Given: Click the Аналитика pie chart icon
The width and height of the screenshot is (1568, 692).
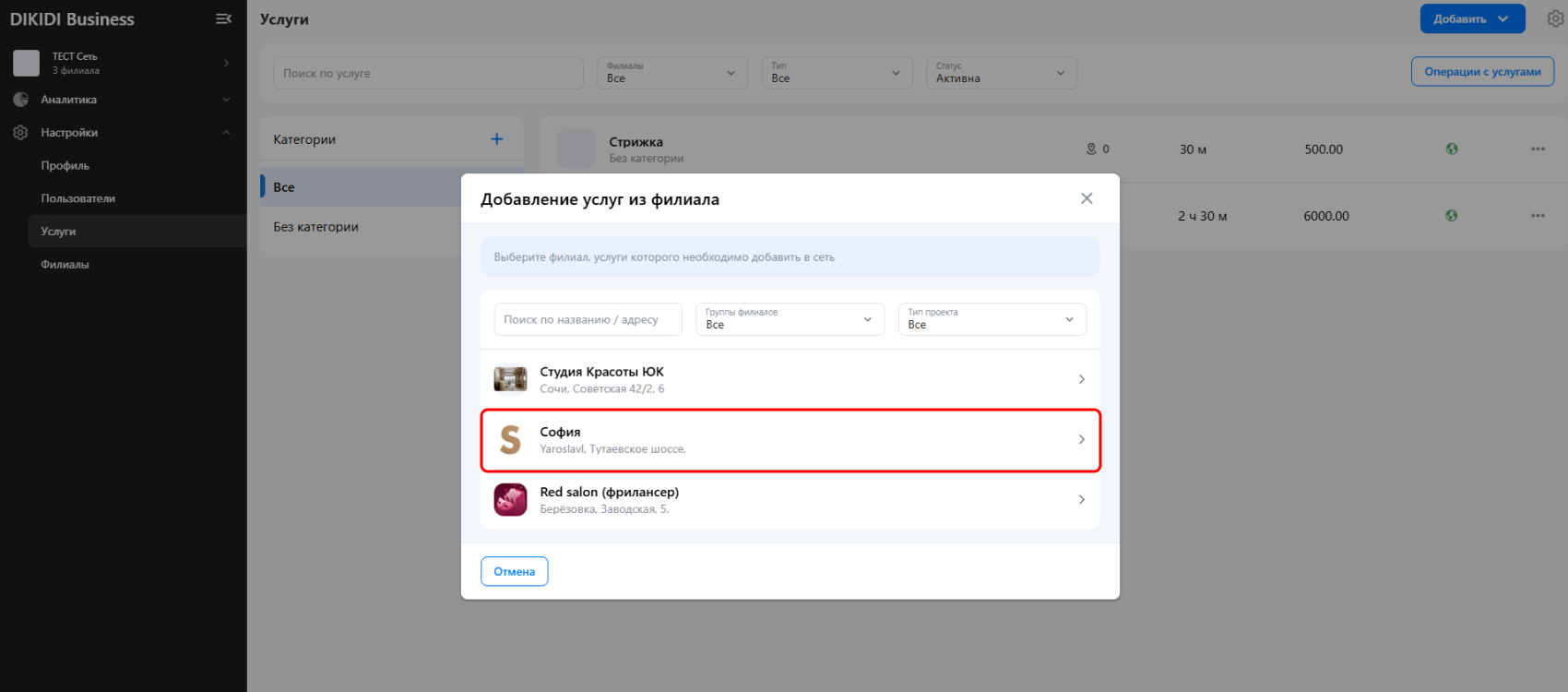Looking at the screenshot, I should coord(20,100).
